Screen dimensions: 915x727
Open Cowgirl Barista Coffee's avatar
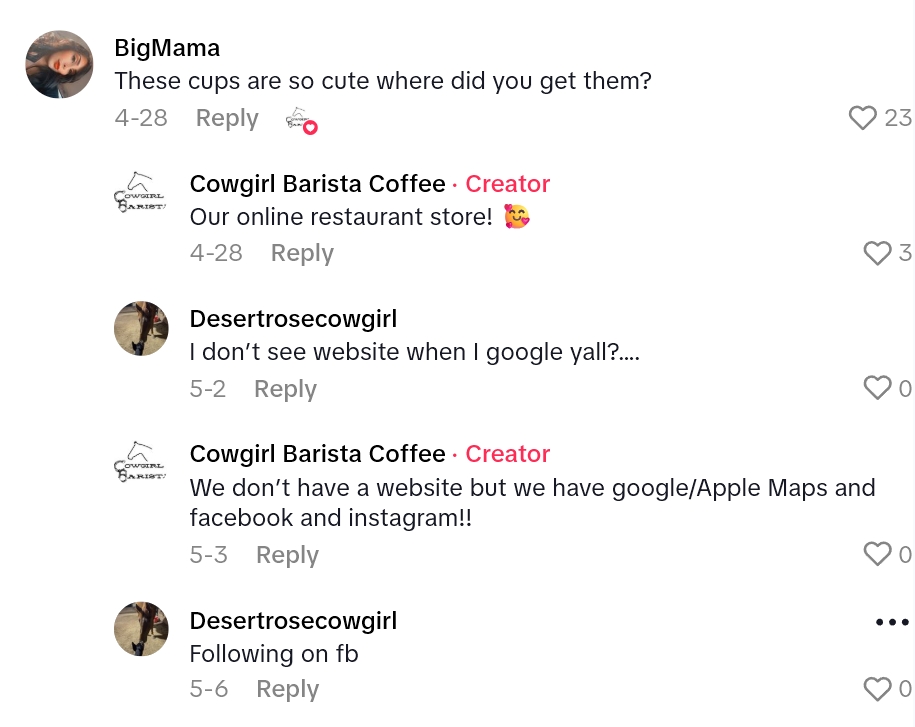coord(141,192)
